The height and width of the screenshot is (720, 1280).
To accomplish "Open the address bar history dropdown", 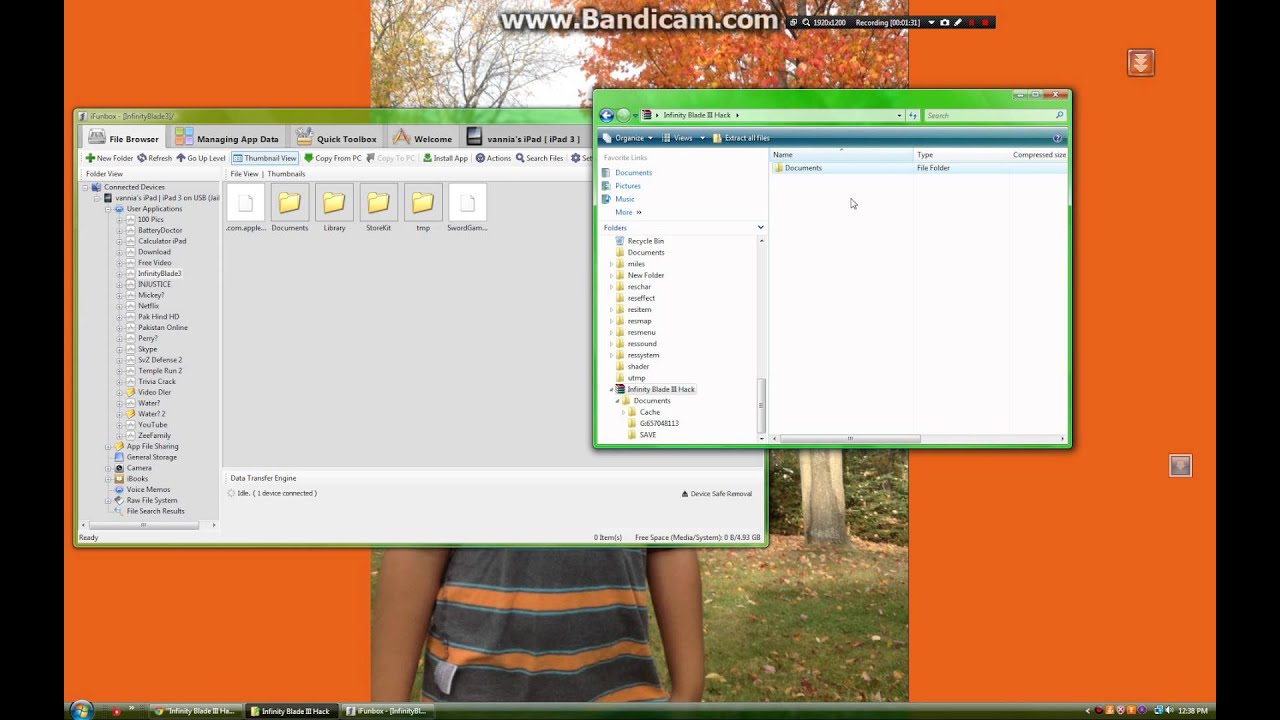I will click(899, 115).
